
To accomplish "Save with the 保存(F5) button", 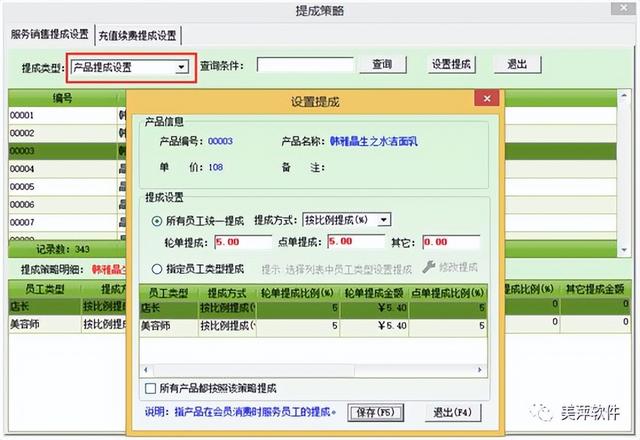I will (375, 411).
